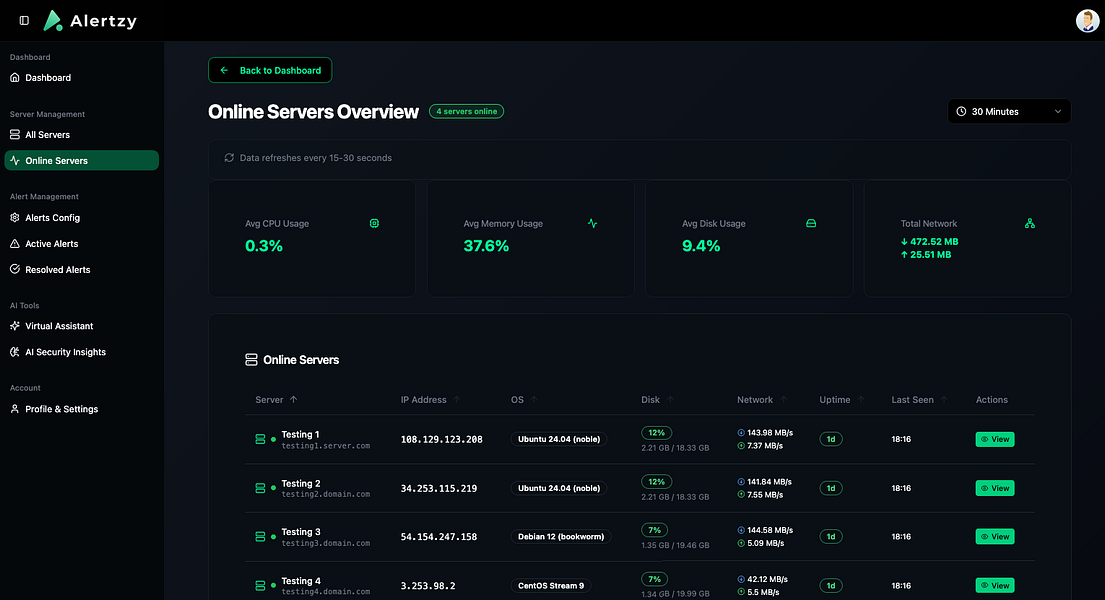View details for Testing 2 server
Image resolution: width=1105 pixels, height=600 pixels.
[994, 488]
